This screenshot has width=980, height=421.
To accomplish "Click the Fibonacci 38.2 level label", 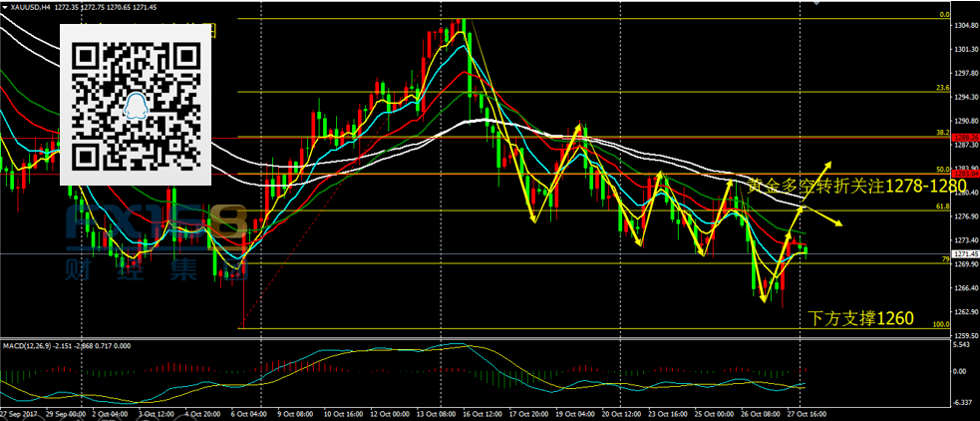I will click(941, 133).
